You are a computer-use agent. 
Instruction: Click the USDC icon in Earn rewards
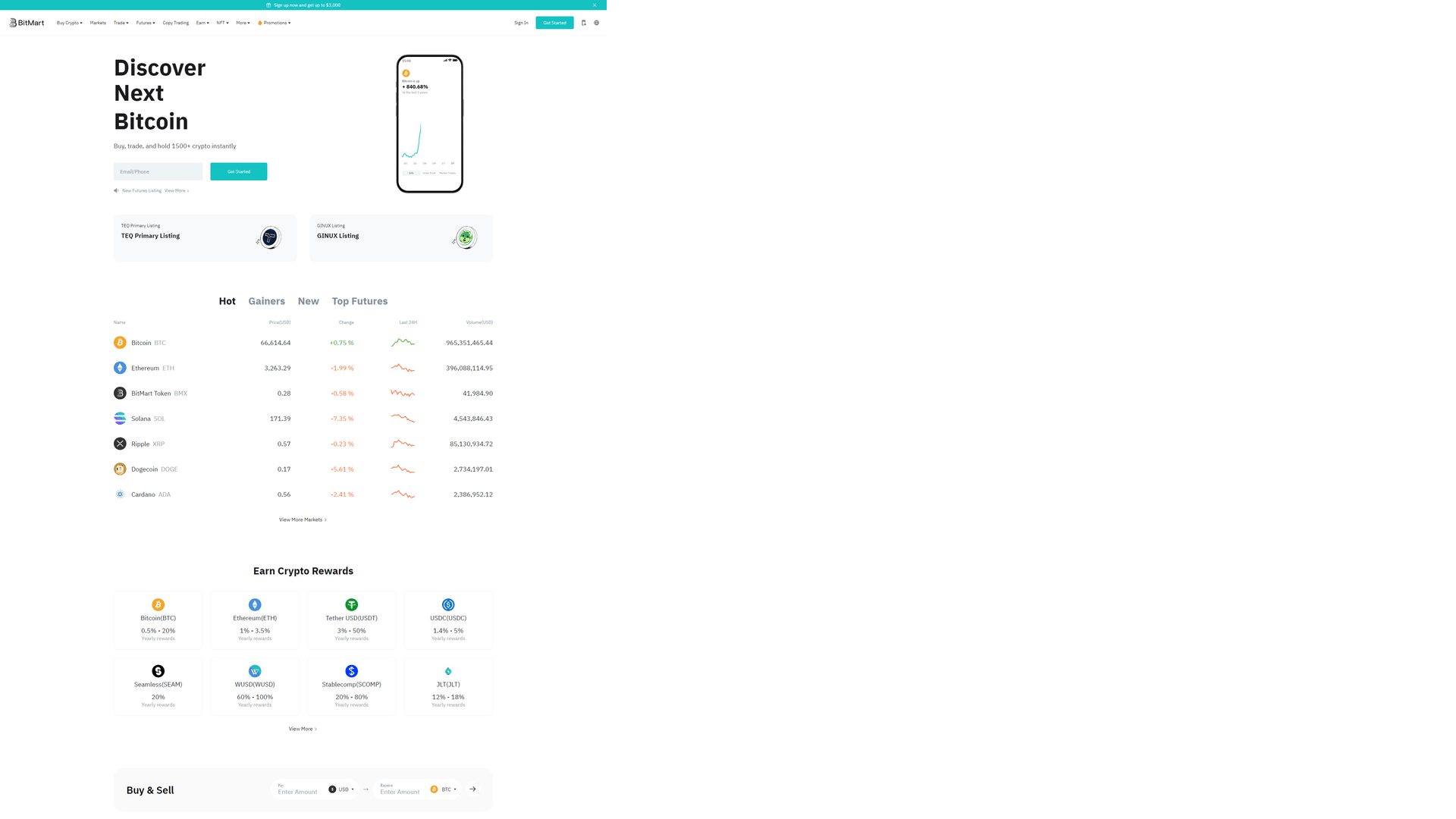point(448,604)
